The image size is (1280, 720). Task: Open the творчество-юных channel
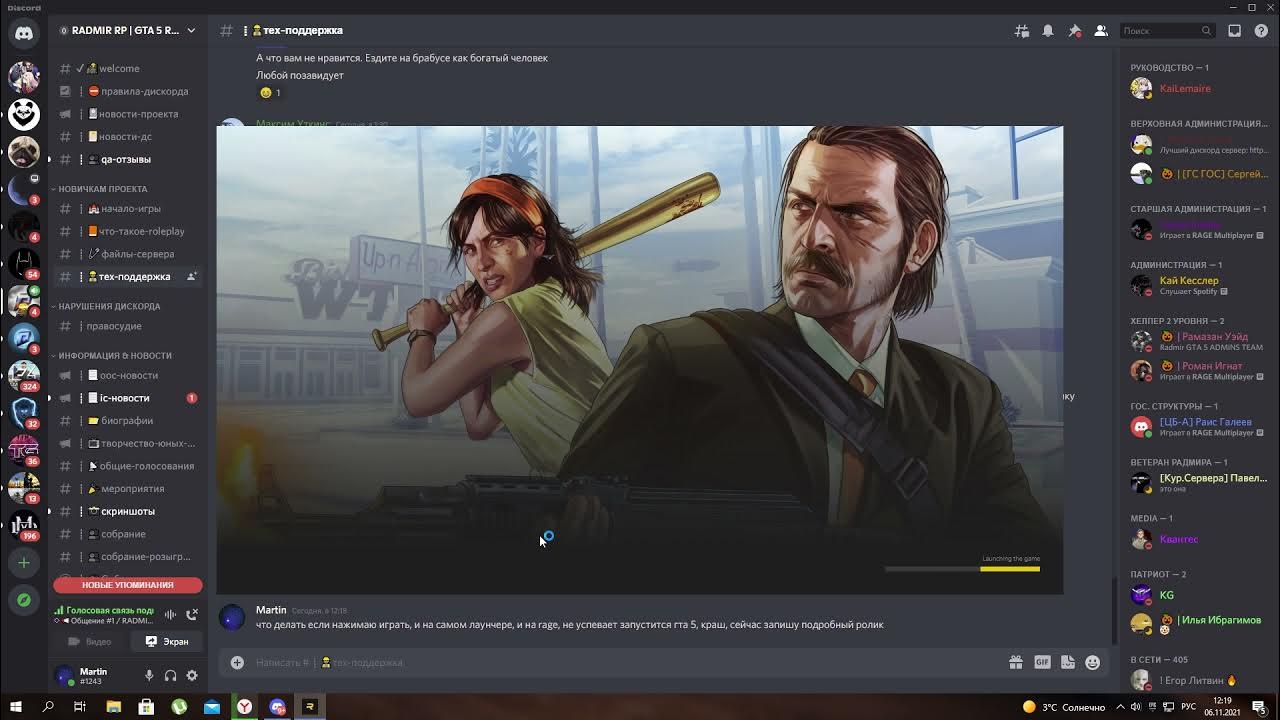click(129, 443)
